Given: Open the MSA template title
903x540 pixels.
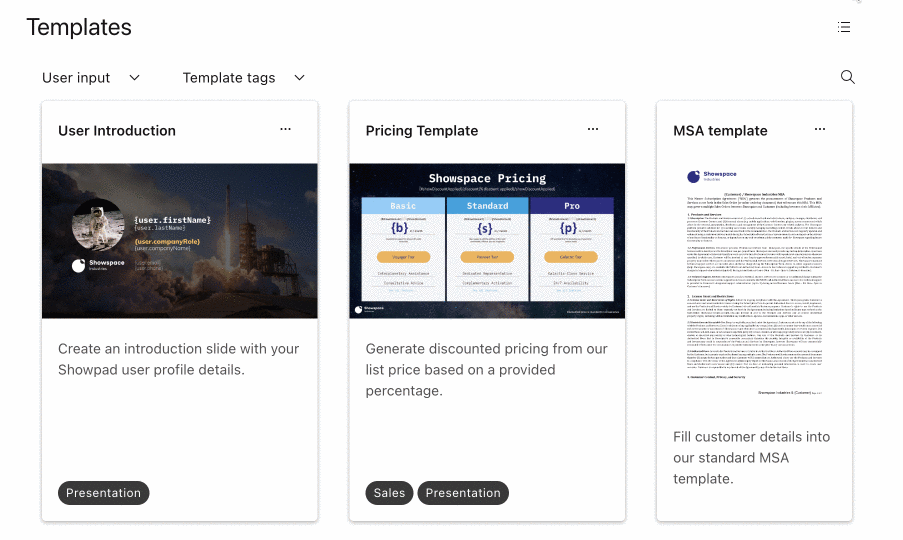Looking at the screenshot, I should point(720,131).
